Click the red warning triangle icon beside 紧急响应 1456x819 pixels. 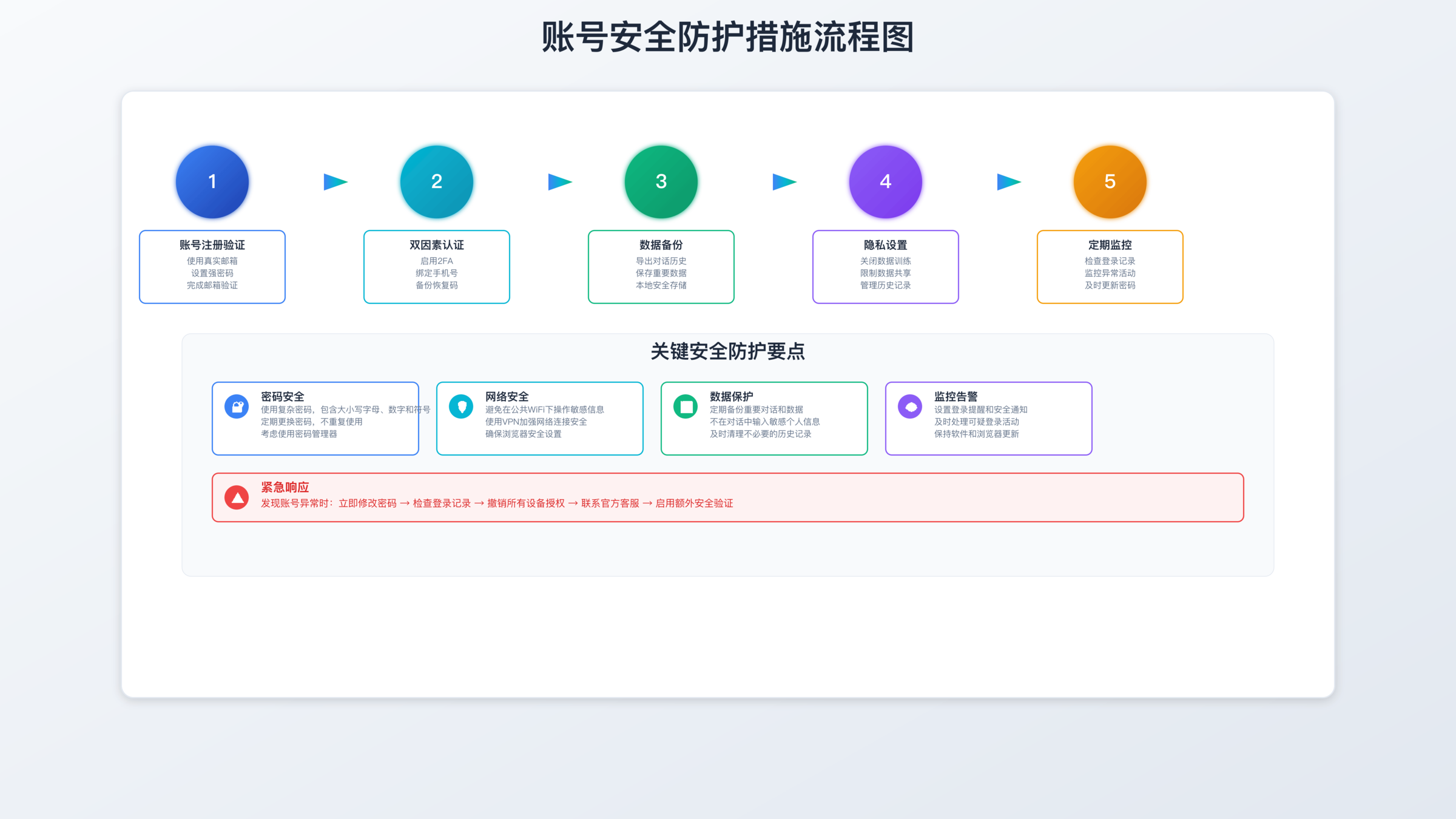(237, 497)
